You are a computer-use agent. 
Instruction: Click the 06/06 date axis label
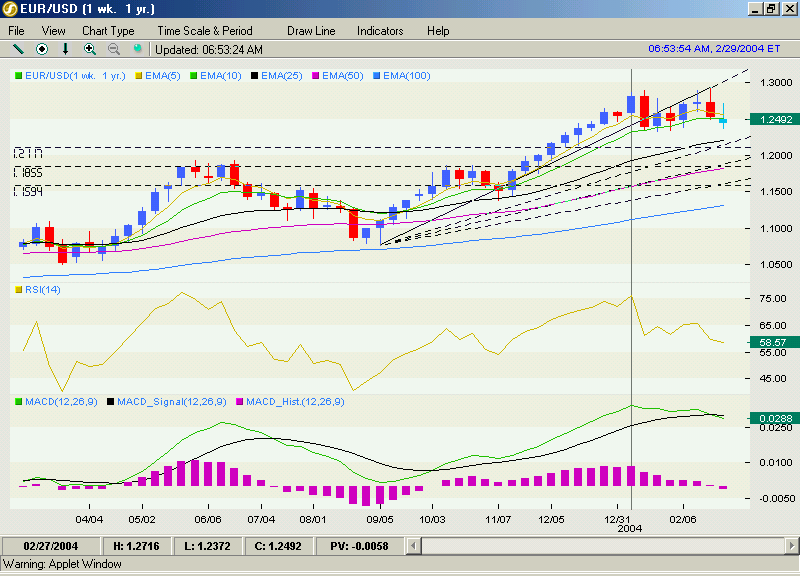(x=208, y=520)
